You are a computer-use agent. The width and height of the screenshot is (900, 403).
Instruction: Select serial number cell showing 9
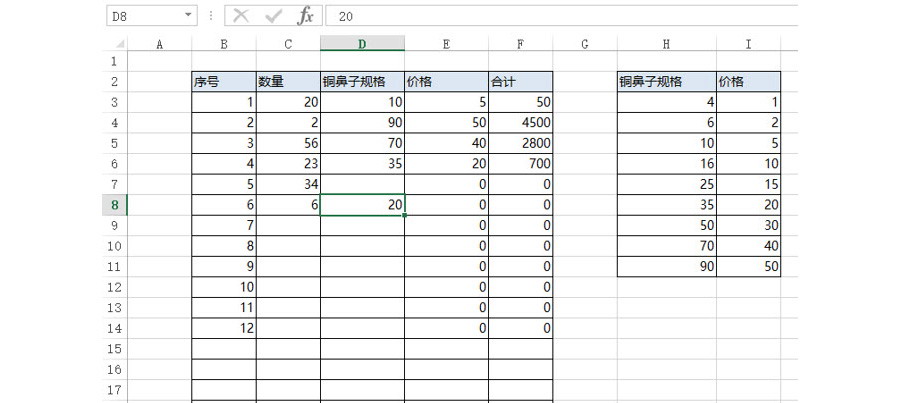click(x=224, y=266)
